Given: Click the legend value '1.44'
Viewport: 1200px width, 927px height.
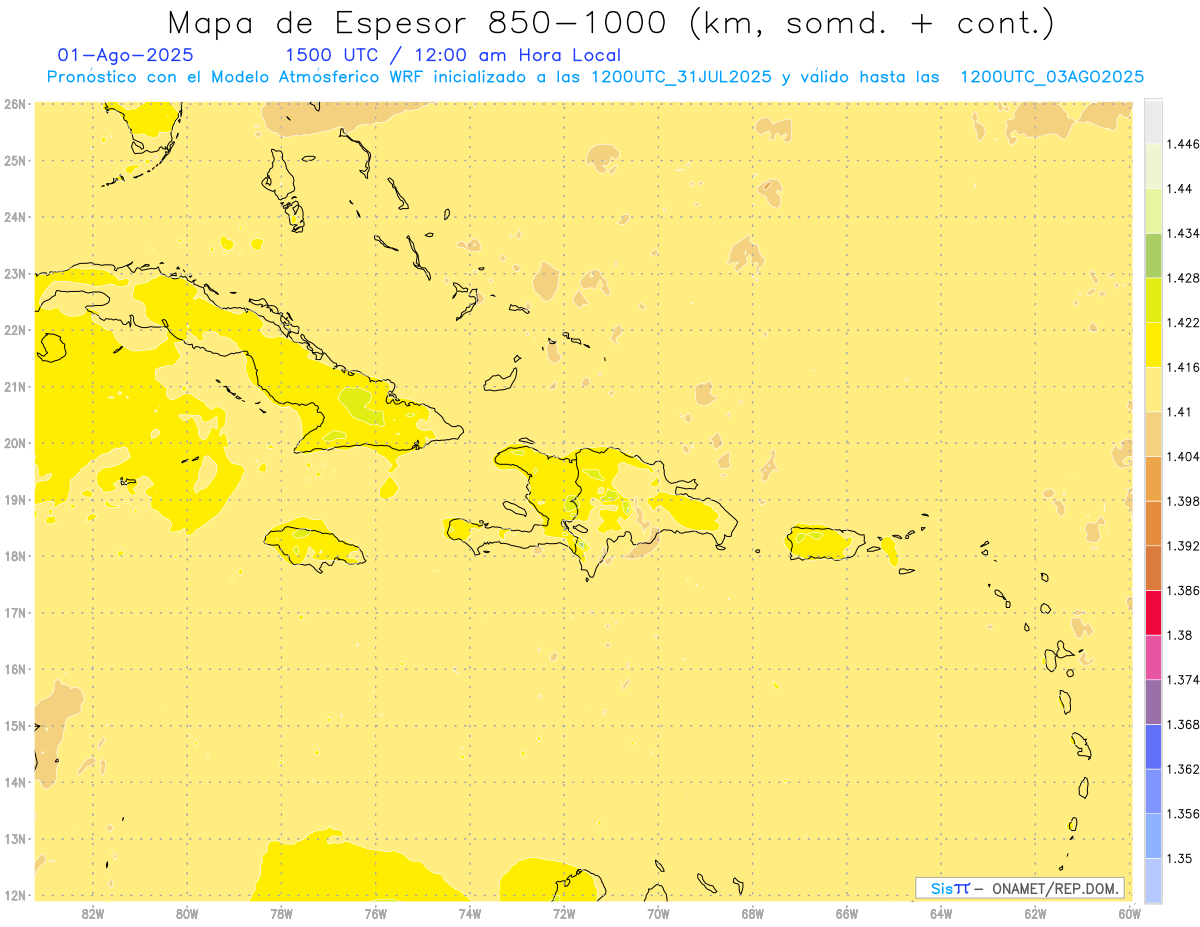Looking at the screenshot, I should 1178,189.
